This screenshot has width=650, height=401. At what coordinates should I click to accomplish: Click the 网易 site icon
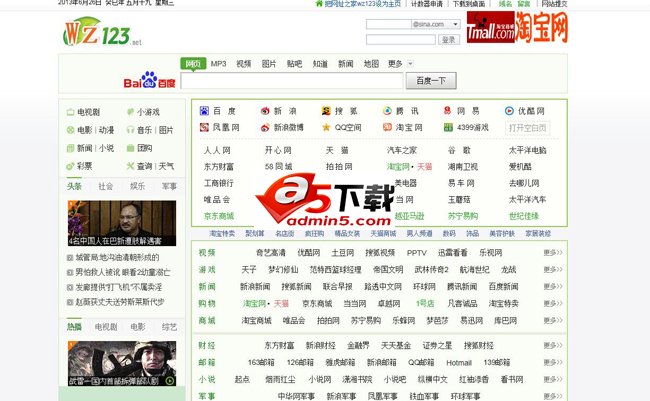pyautogui.click(x=448, y=111)
